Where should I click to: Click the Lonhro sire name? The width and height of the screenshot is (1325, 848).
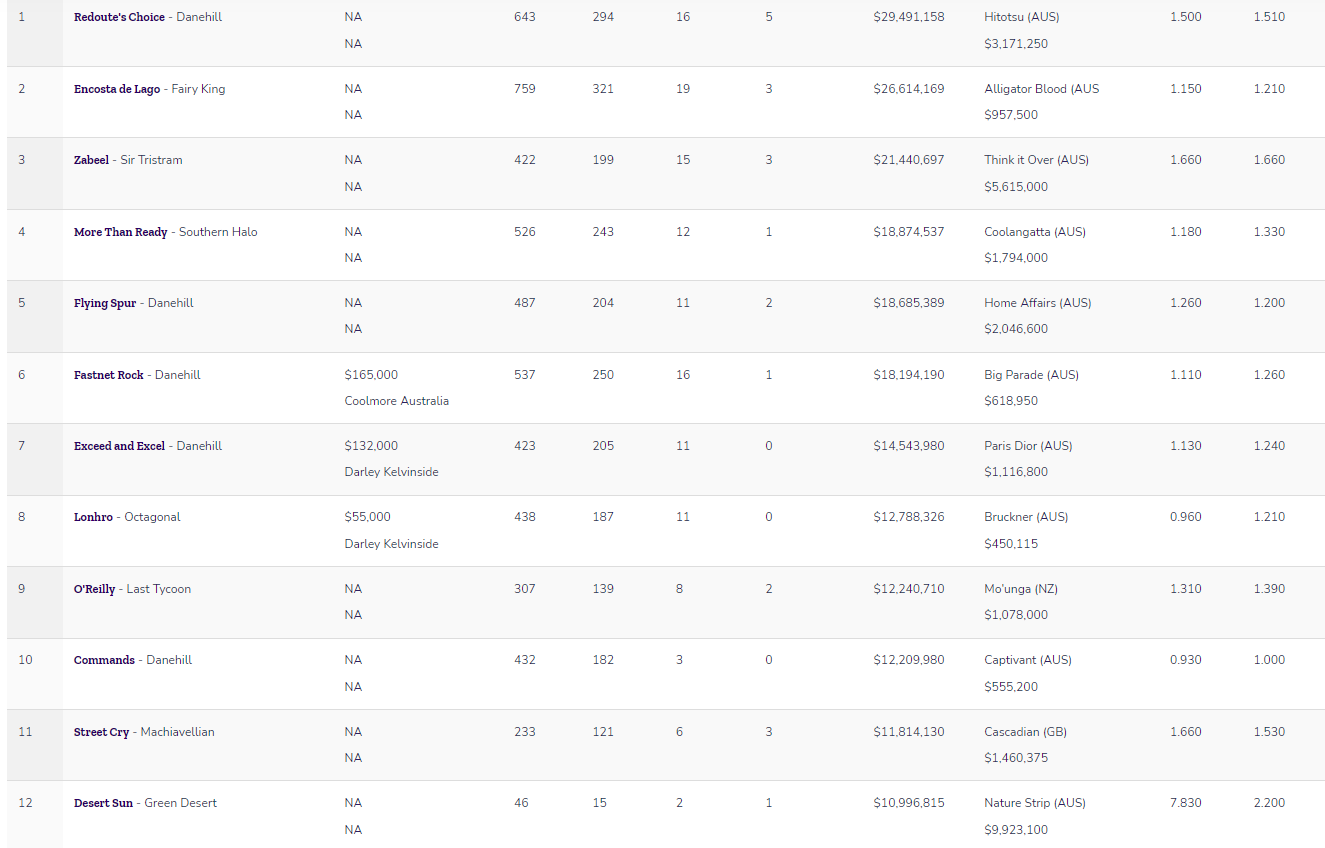click(x=93, y=517)
